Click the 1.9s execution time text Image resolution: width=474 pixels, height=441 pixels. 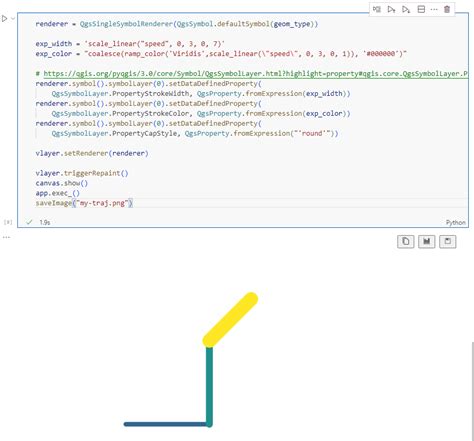[45, 222]
